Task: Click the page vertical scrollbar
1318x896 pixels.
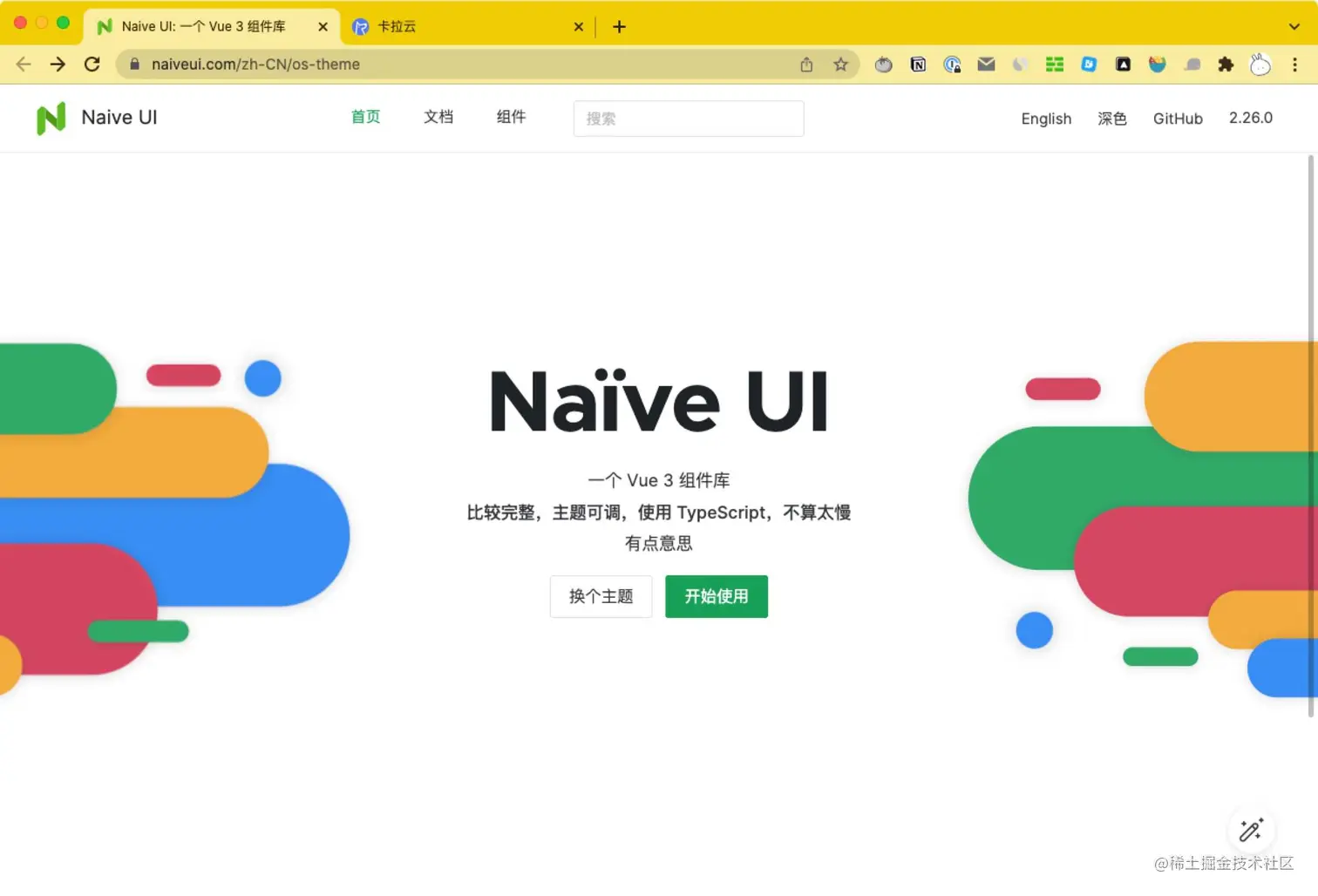Action: [1310, 436]
